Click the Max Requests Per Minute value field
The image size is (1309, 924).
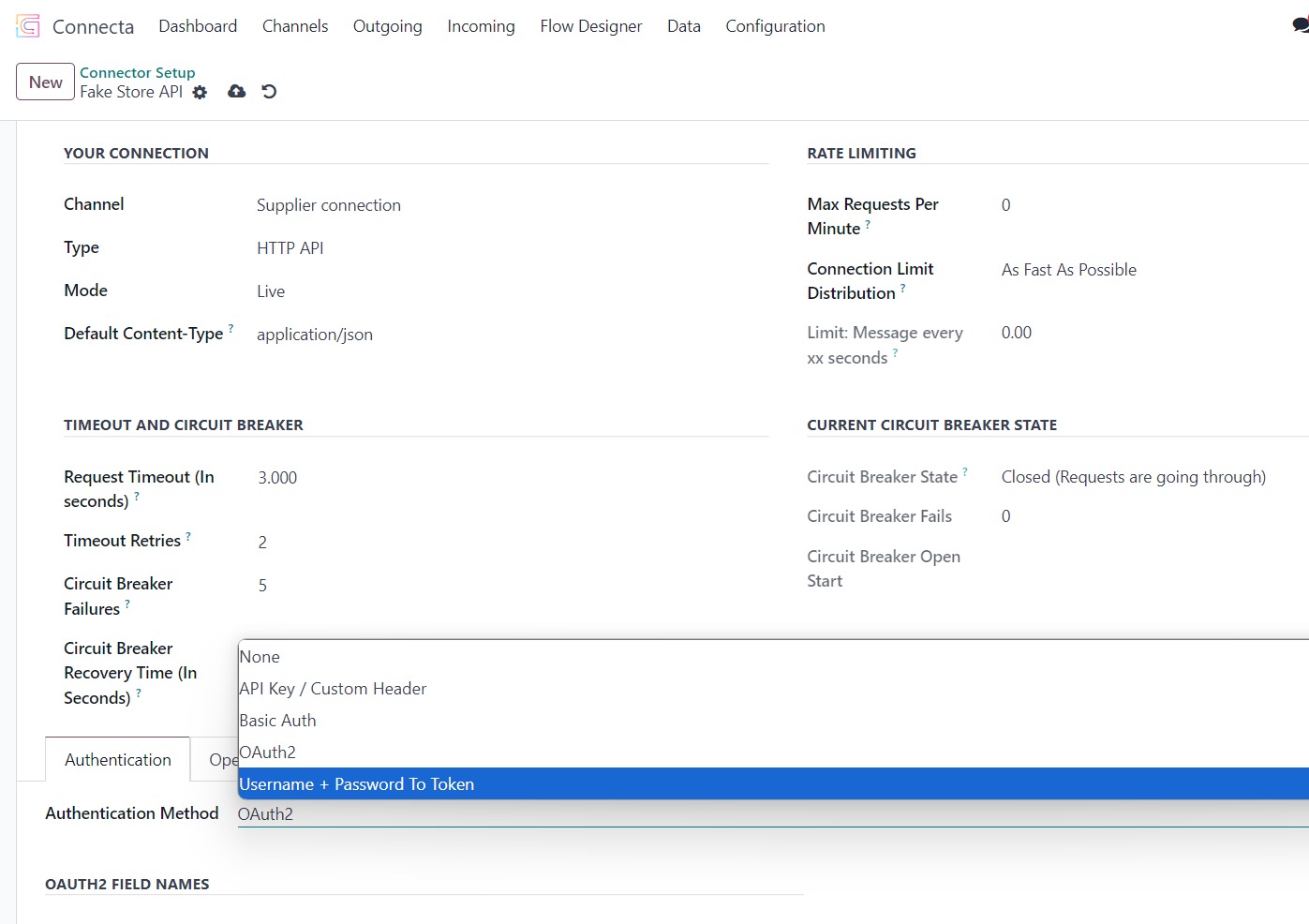(1006, 205)
